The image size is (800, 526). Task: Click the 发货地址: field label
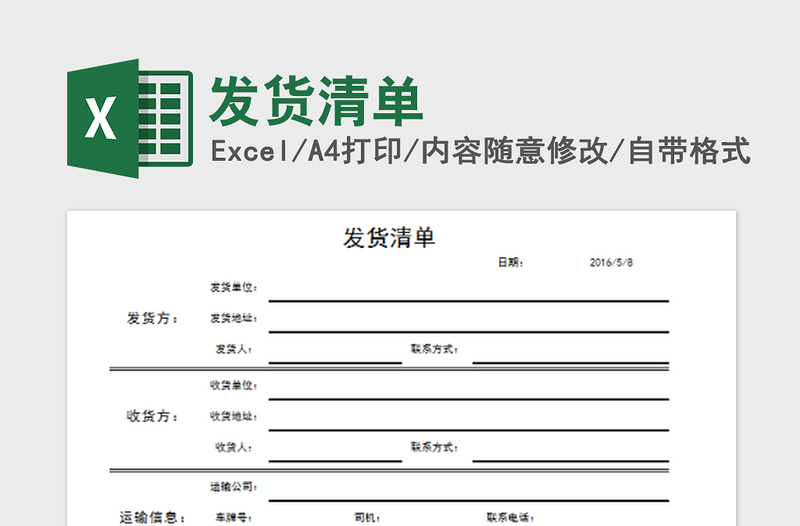tap(234, 318)
